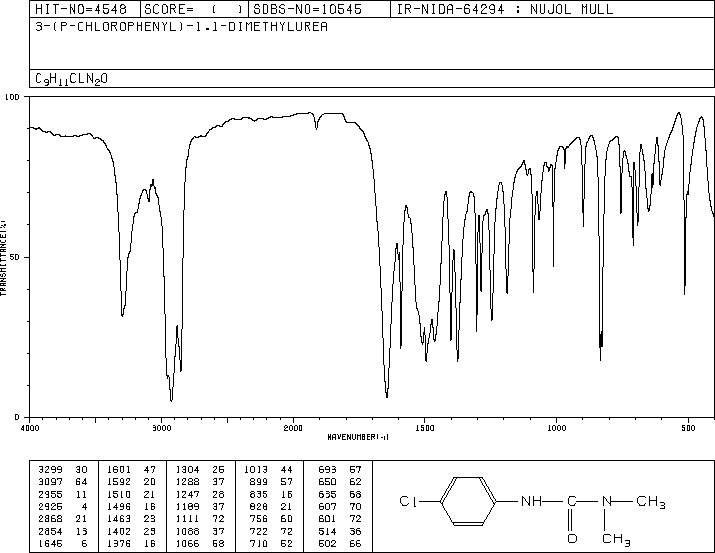Select the molecular formula C9H11ClN2O
This screenshot has height=553, width=715.
coord(72,79)
